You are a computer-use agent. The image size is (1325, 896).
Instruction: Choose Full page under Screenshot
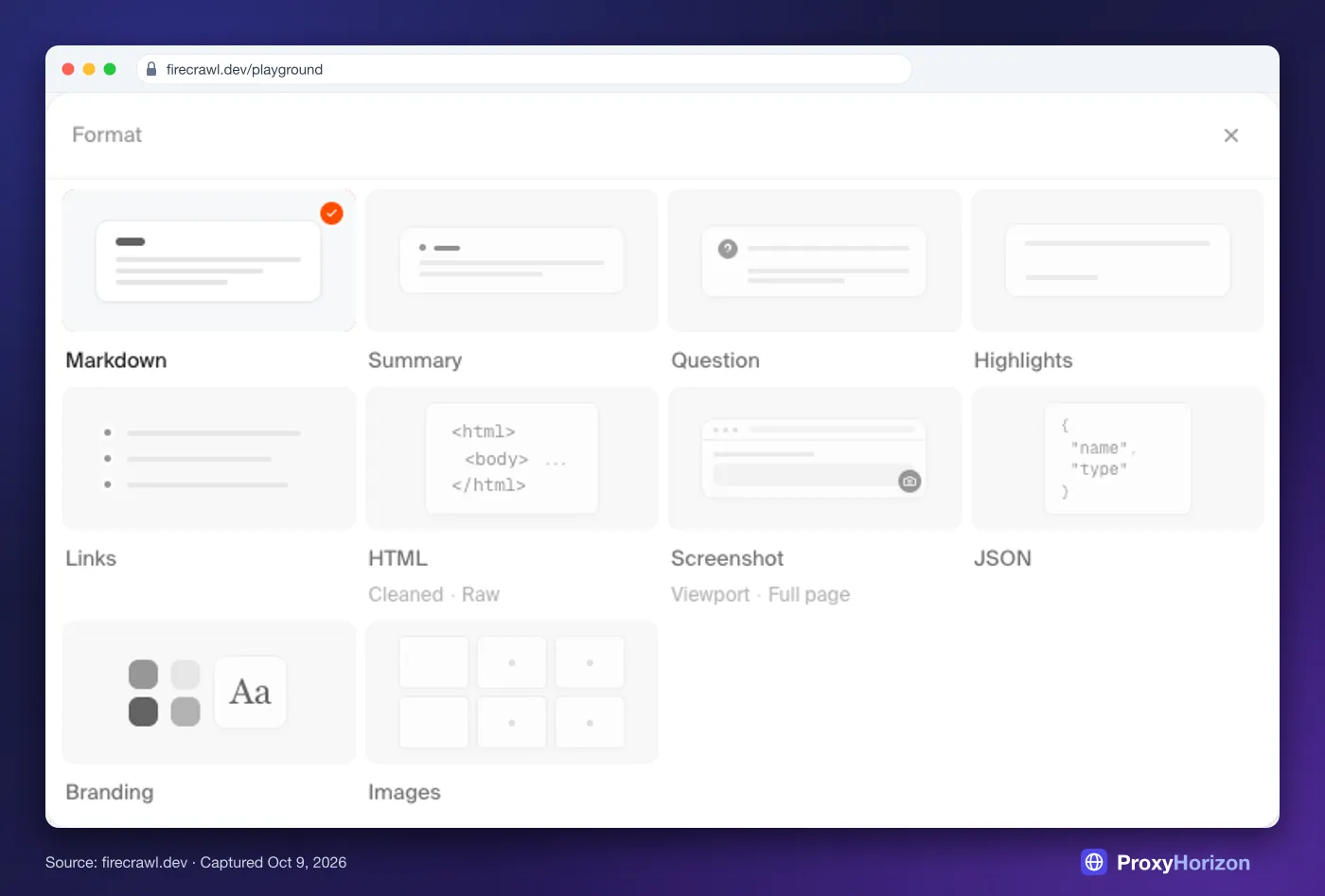(809, 594)
